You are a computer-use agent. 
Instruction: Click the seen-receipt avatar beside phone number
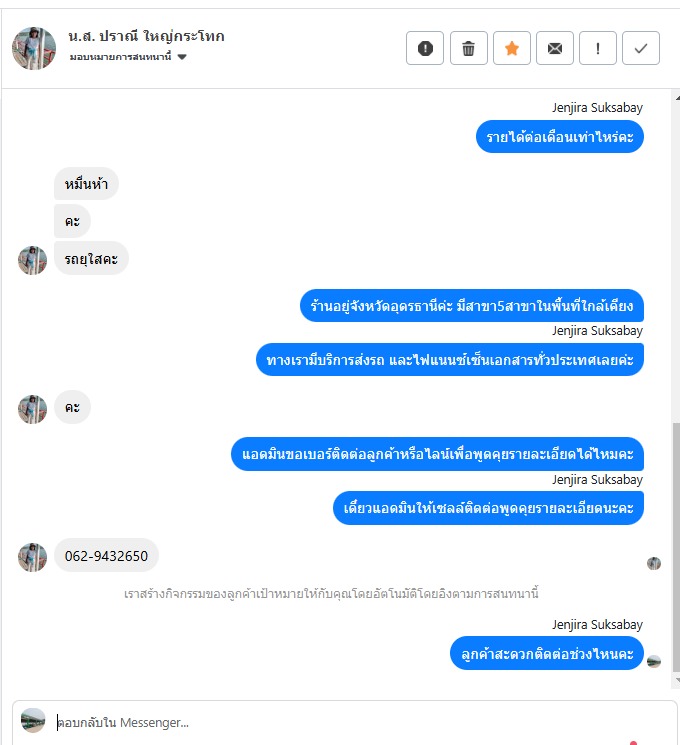point(654,564)
